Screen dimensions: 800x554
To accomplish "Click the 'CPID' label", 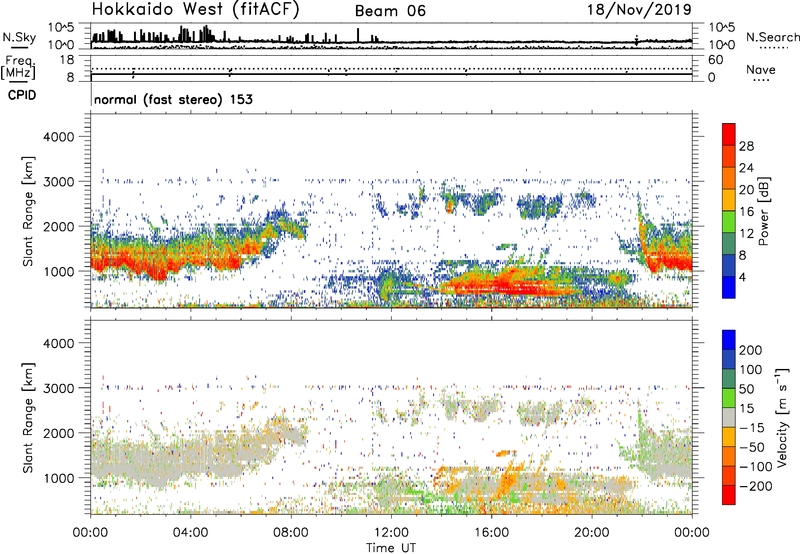I will click(22, 95).
